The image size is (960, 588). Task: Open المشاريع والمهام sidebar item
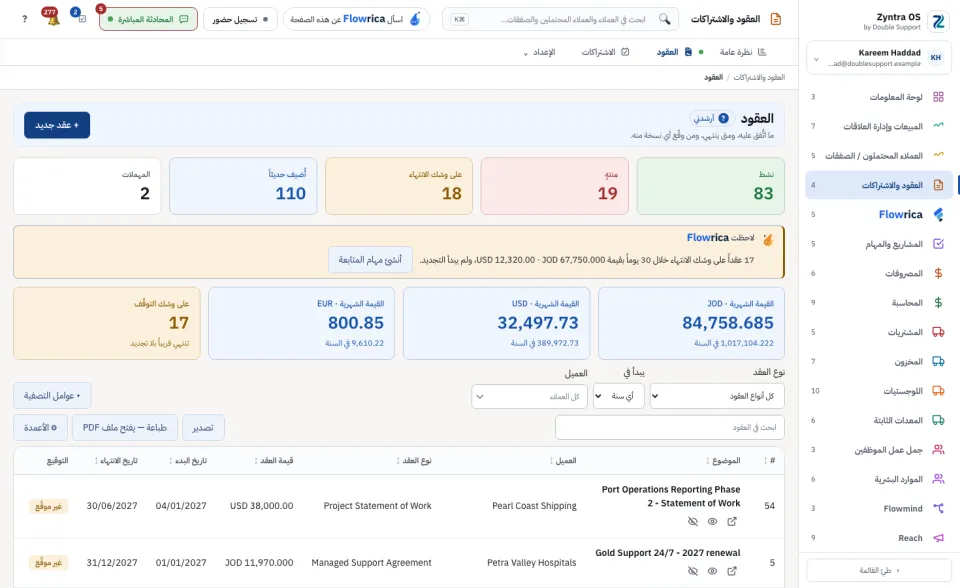[x=879, y=244]
